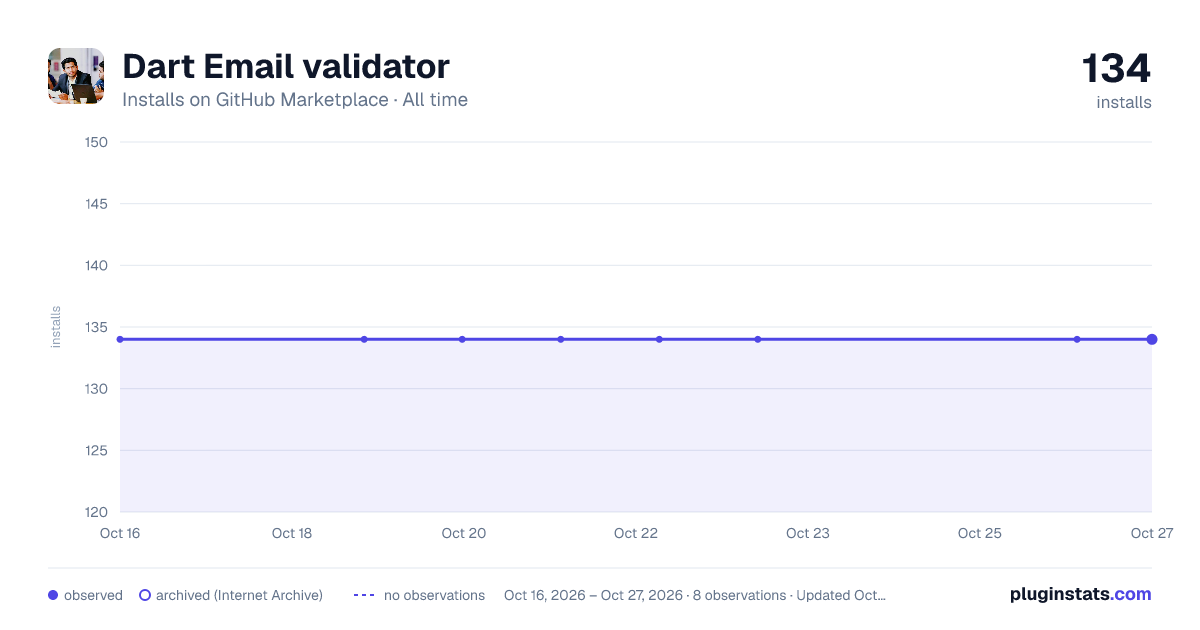Image resolution: width=1200 pixels, height=630 pixels.
Task: Click x-axis label Oct 25
Action: (x=980, y=533)
